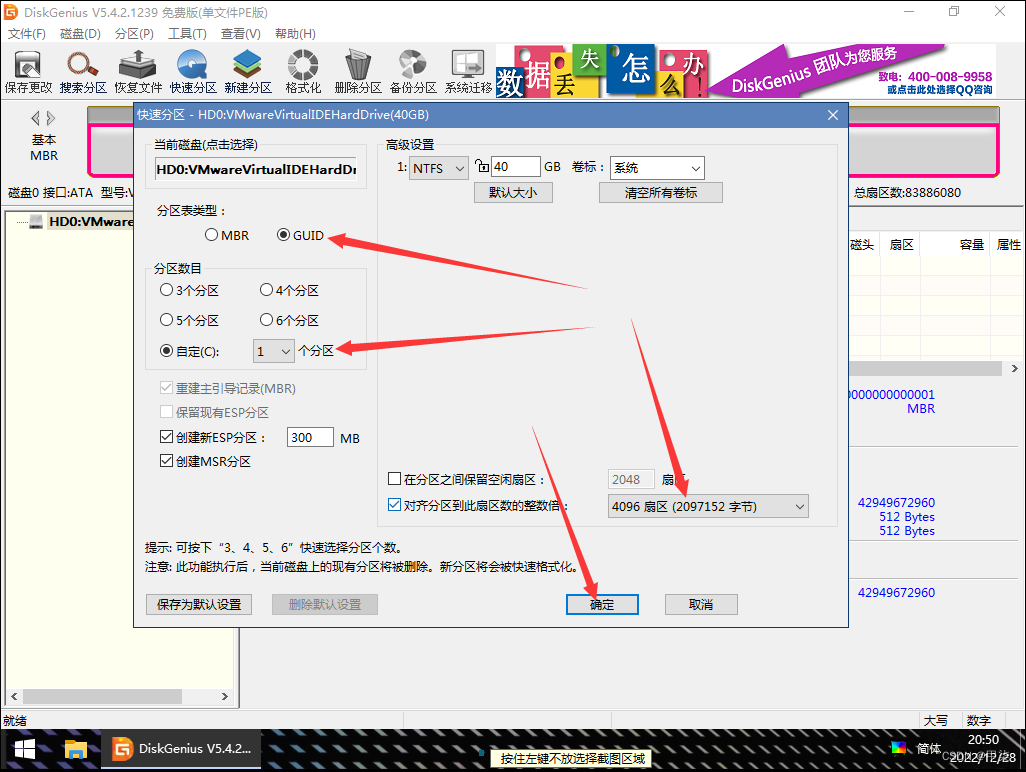Viewport: 1026px width, 772px height.
Task: Click the right panel scrollbar arrow
Action: tap(1014, 368)
